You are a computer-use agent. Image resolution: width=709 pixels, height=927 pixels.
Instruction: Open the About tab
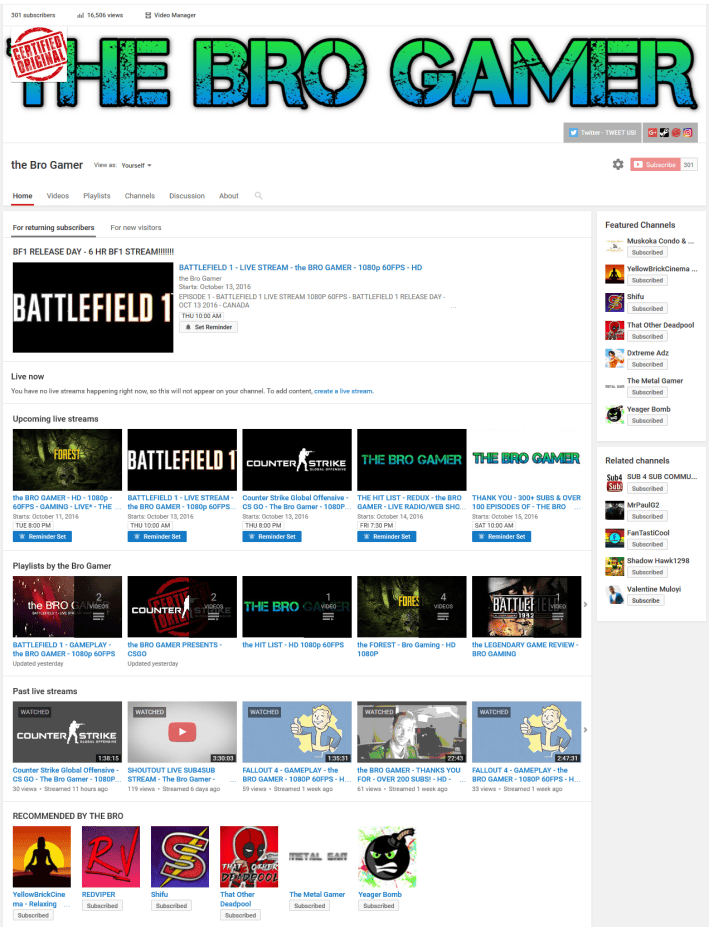229,196
